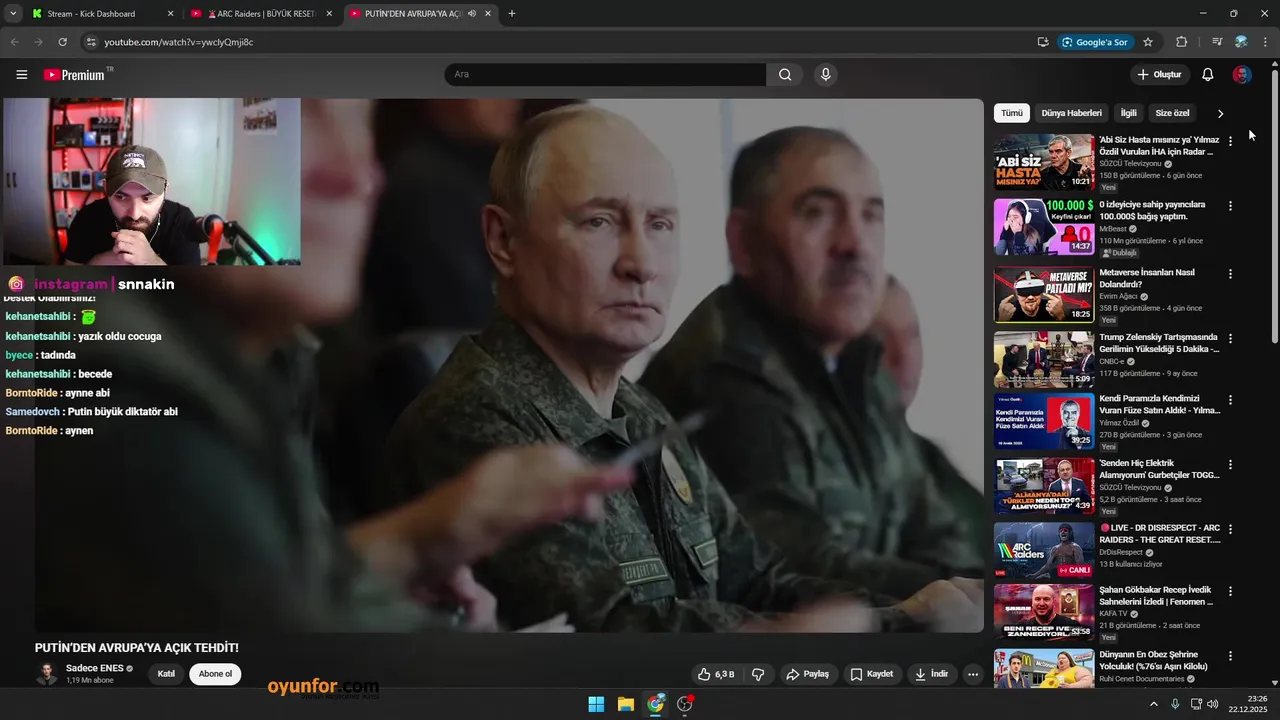Open options for DR DISRESPECT live video
Image resolution: width=1280 pixels, height=720 pixels.
[1230, 528]
